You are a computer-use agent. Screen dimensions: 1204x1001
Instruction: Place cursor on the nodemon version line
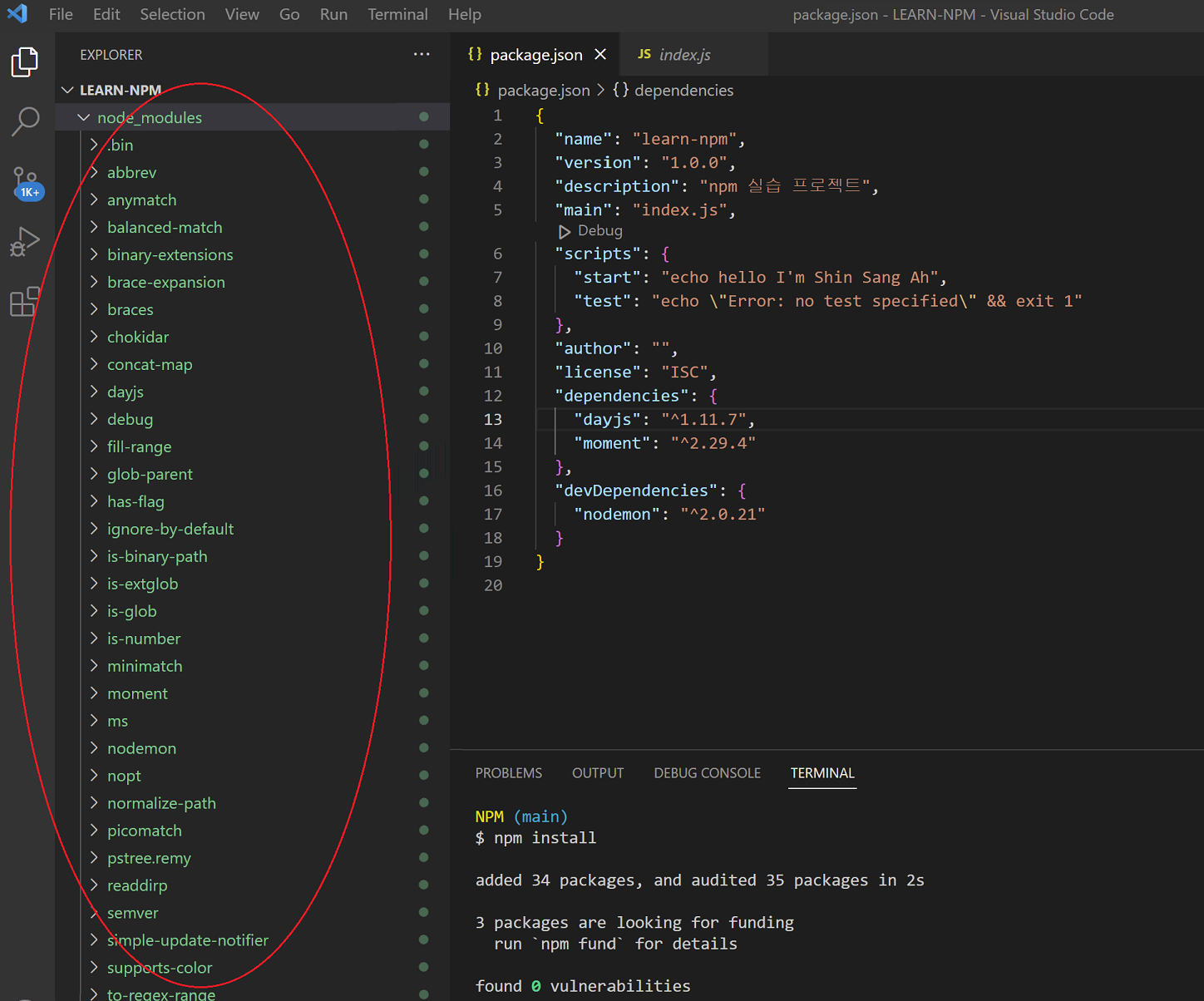pos(669,515)
